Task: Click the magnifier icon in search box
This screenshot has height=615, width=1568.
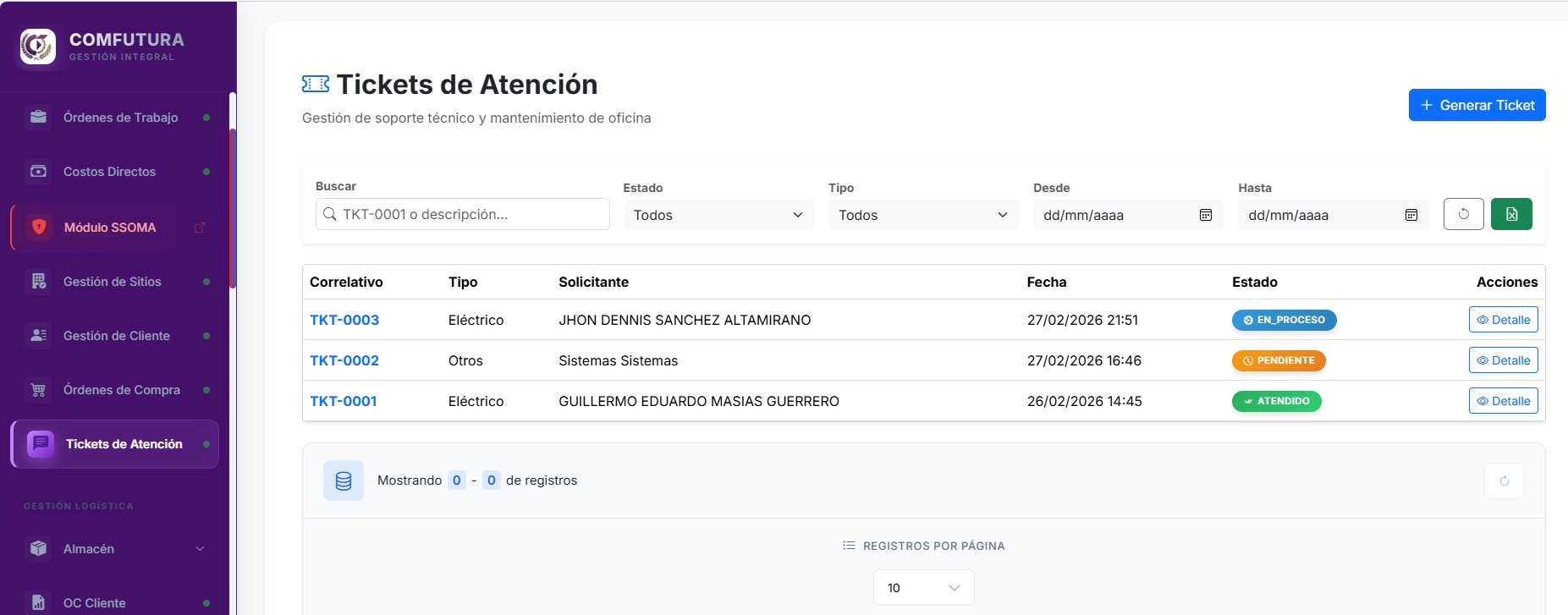Action: [330, 214]
